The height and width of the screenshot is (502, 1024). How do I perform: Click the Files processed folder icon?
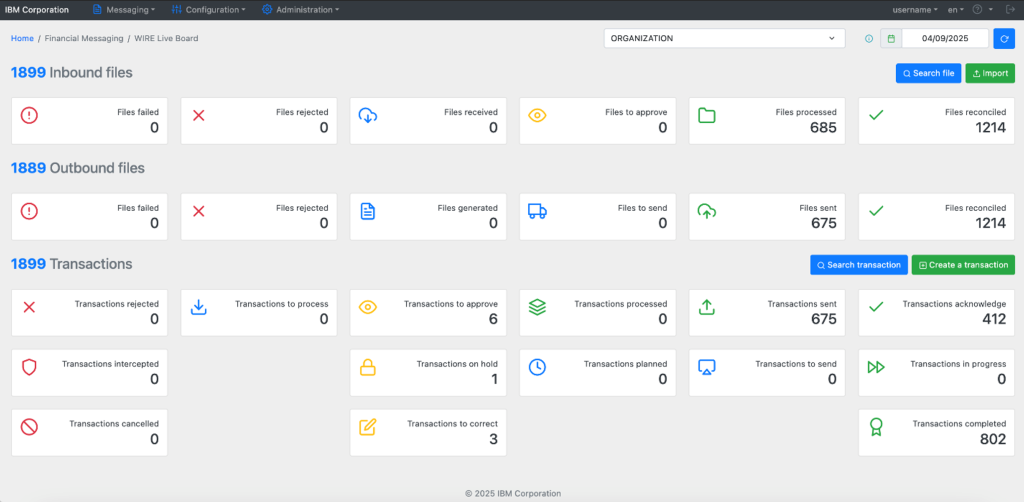pyautogui.click(x=707, y=116)
